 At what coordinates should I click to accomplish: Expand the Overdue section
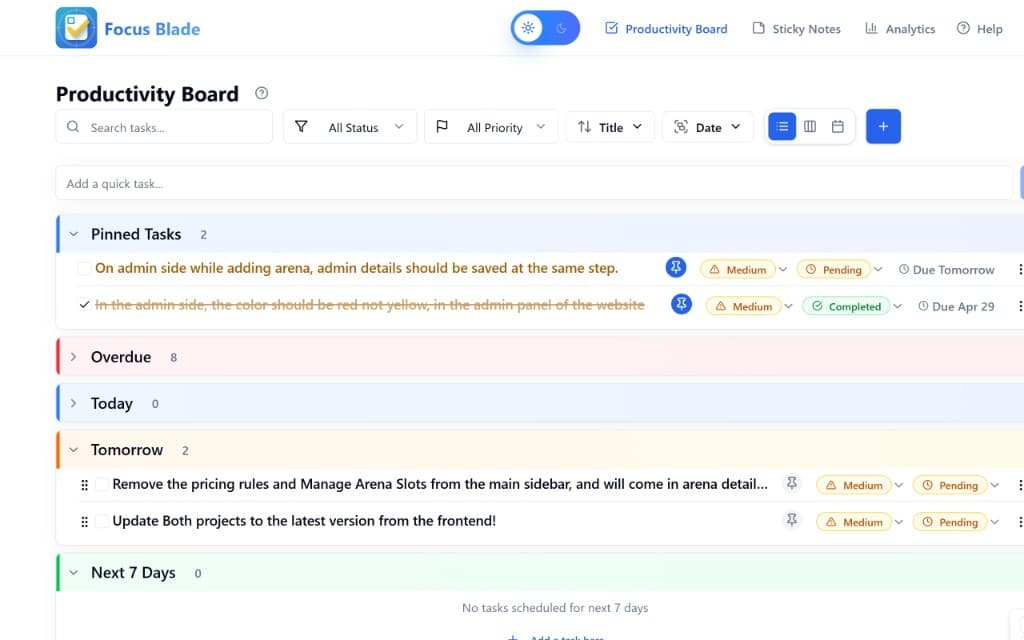point(74,357)
